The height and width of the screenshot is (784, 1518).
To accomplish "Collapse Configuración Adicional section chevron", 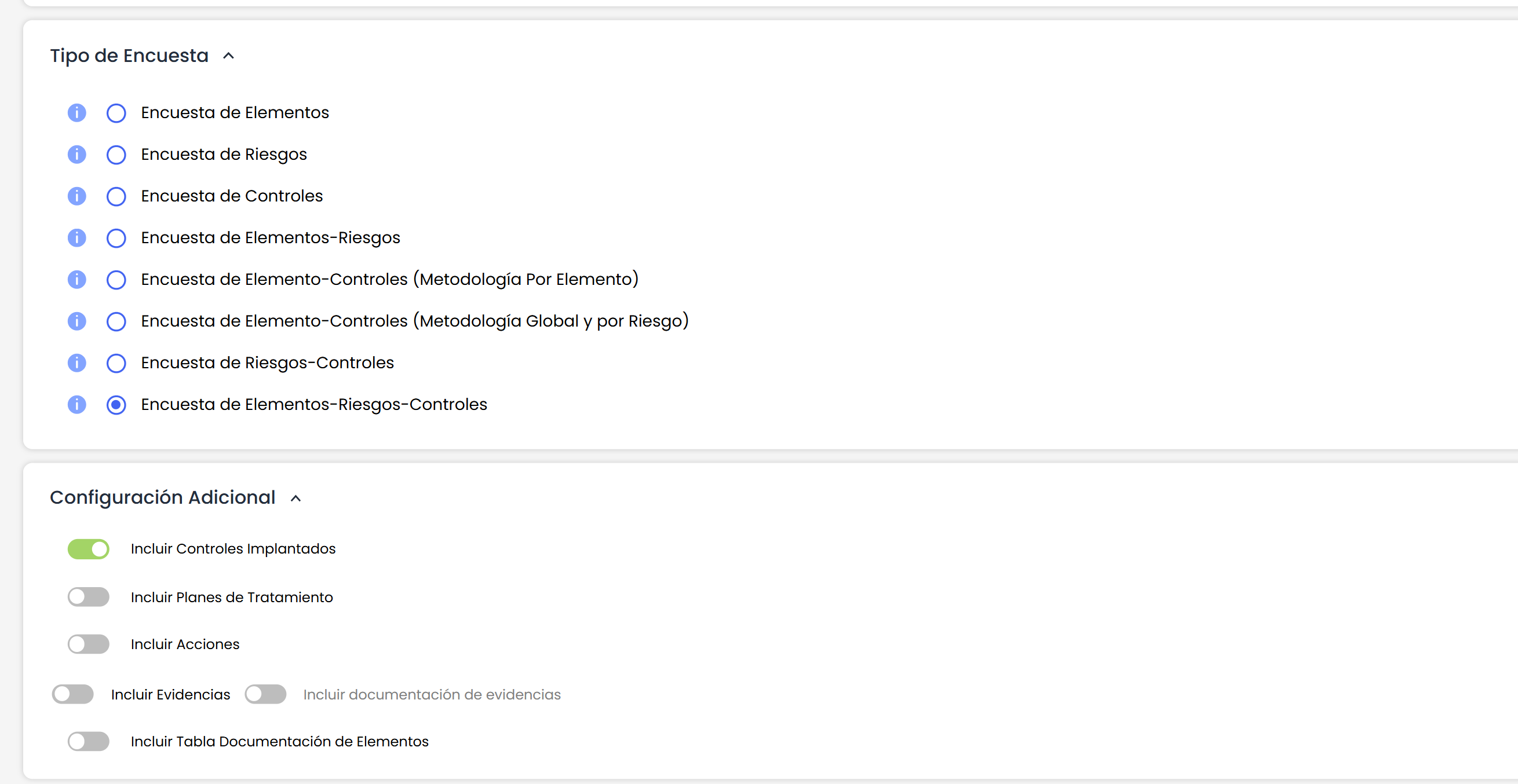I will point(296,499).
